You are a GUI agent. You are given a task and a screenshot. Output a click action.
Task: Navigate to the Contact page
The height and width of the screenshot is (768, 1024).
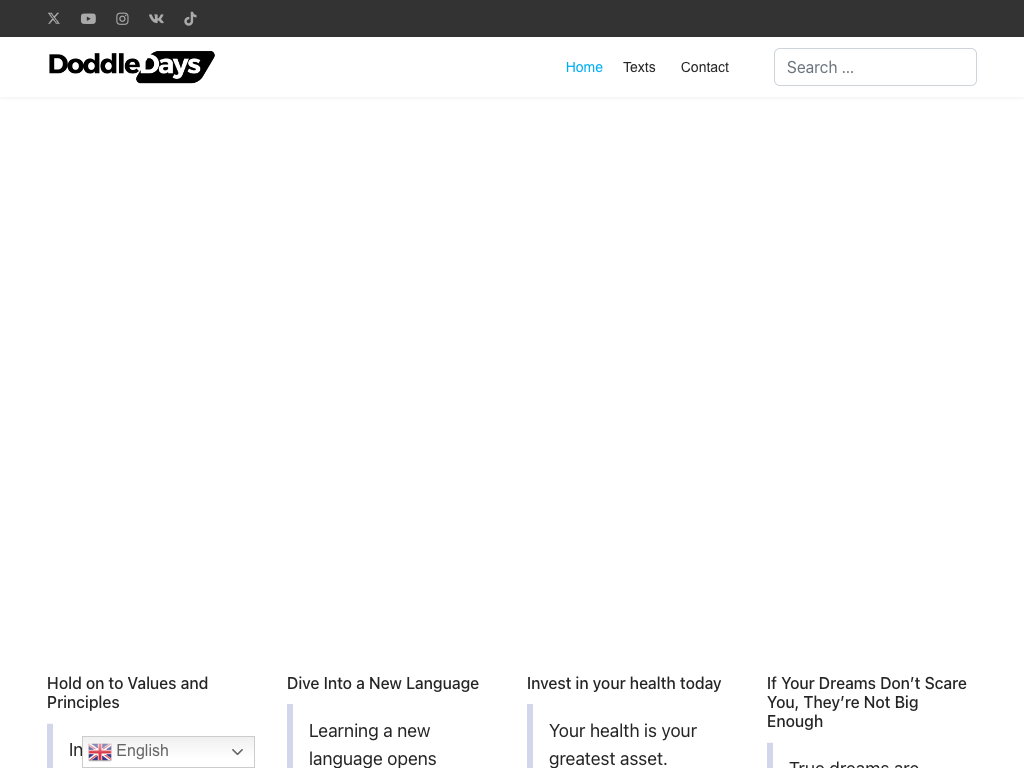(x=705, y=67)
